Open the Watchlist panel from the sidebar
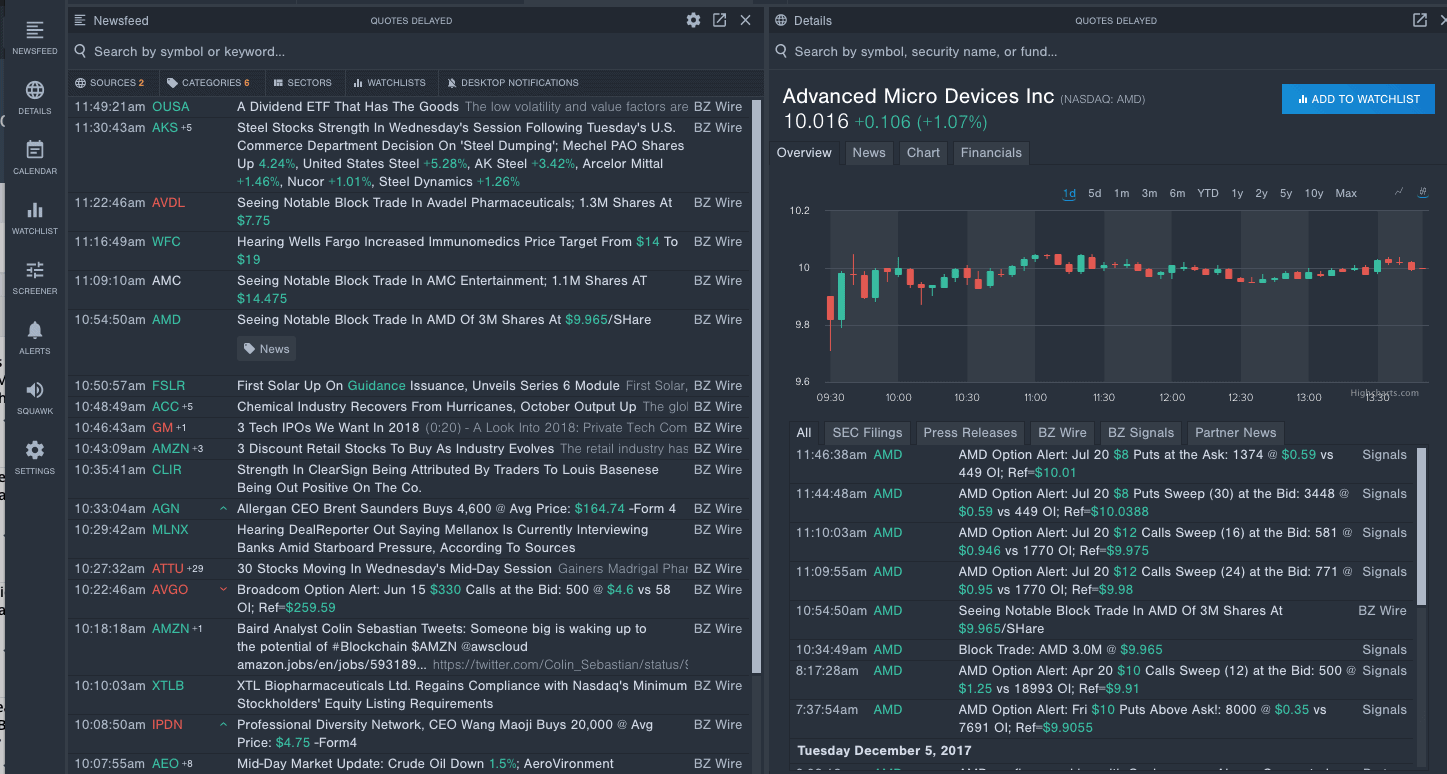Viewport: 1447px width, 774px height. (34, 213)
